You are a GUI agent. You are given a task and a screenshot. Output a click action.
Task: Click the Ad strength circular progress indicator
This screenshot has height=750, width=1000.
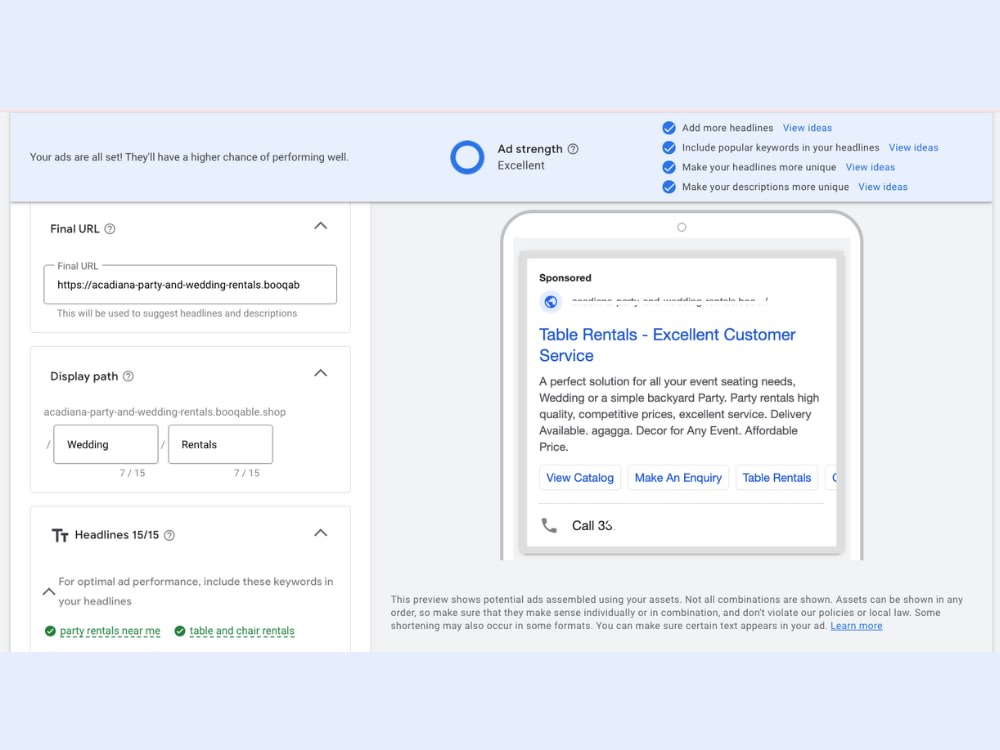[x=467, y=157]
